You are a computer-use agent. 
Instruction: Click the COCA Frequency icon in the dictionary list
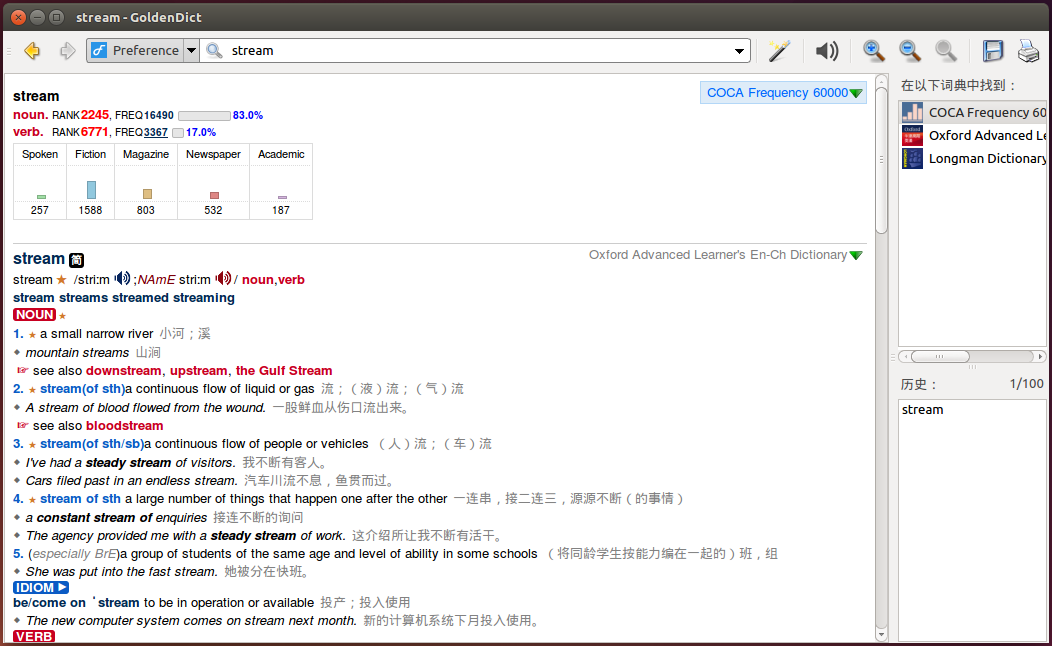coord(912,113)
